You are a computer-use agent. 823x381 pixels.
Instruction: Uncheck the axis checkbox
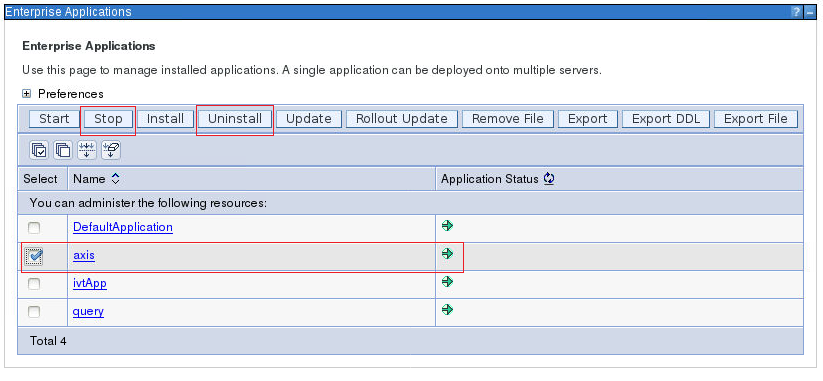coord(34,256)
